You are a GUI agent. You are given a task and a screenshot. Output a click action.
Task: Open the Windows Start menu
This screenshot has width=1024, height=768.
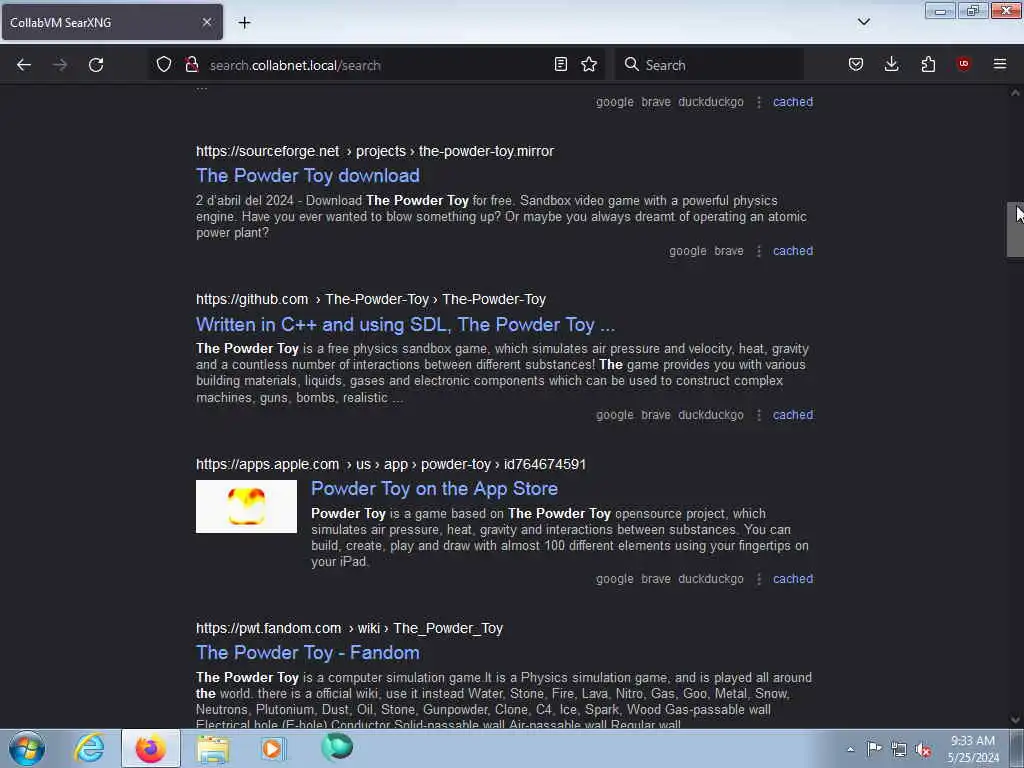pos(27,748)
